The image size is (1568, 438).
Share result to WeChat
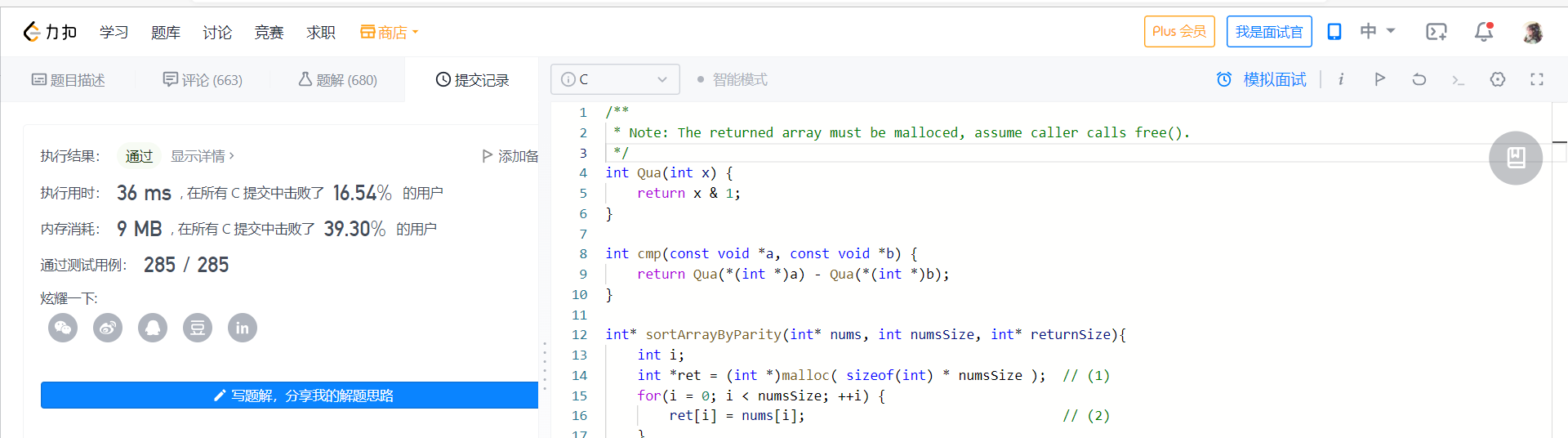[x=63, y=328]
